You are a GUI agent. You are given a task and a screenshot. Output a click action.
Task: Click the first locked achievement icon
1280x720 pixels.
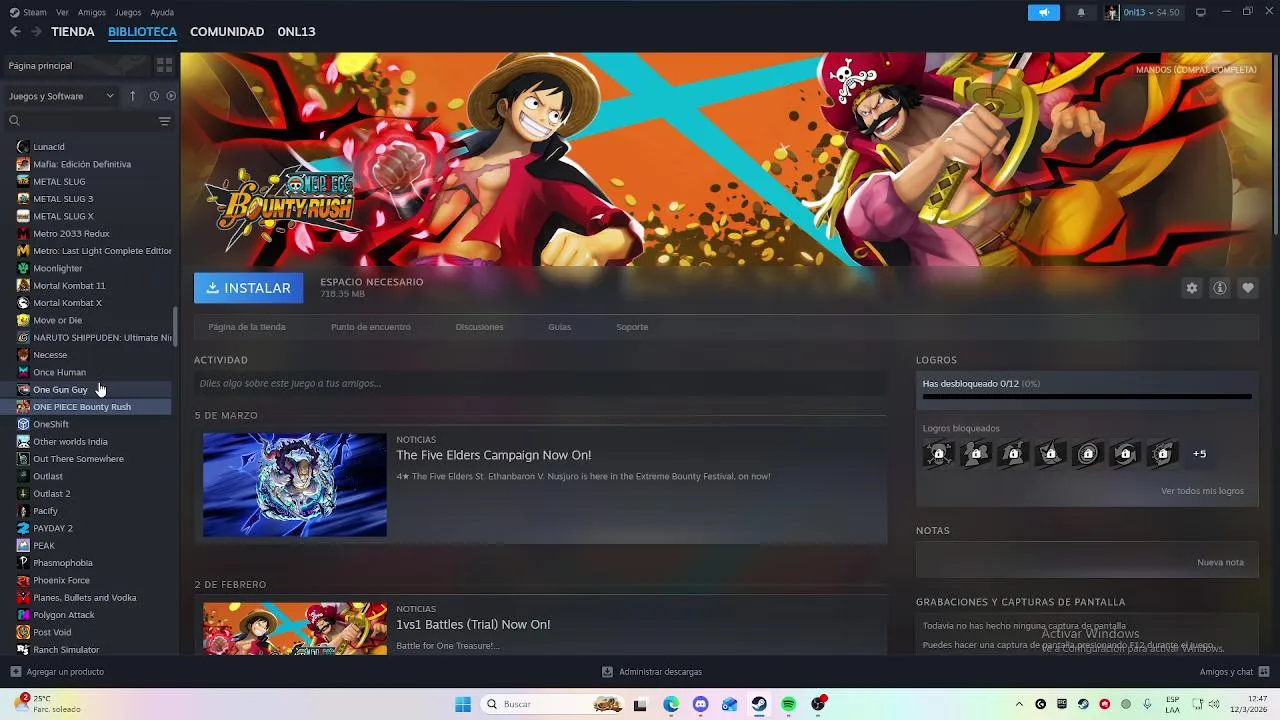938,454
